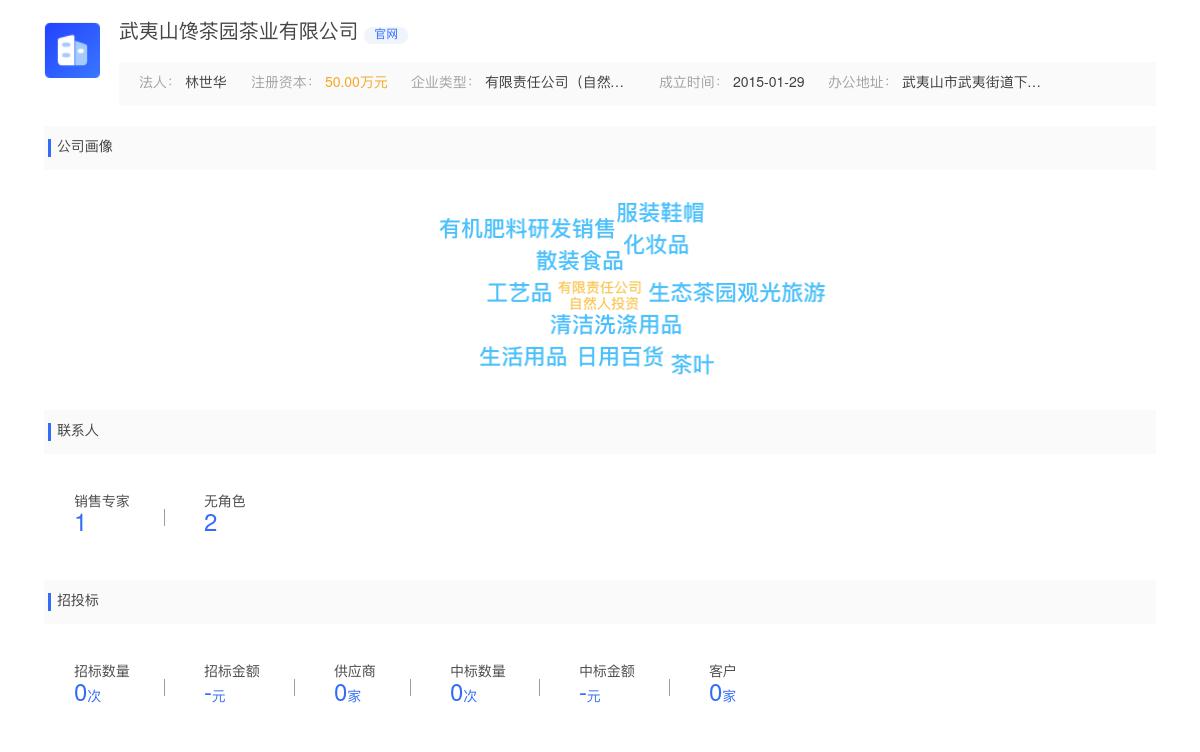
Task: Click truncated office address 武夷山市武夷街道下…
Action: pyautogui.click(x=971, y=83)
